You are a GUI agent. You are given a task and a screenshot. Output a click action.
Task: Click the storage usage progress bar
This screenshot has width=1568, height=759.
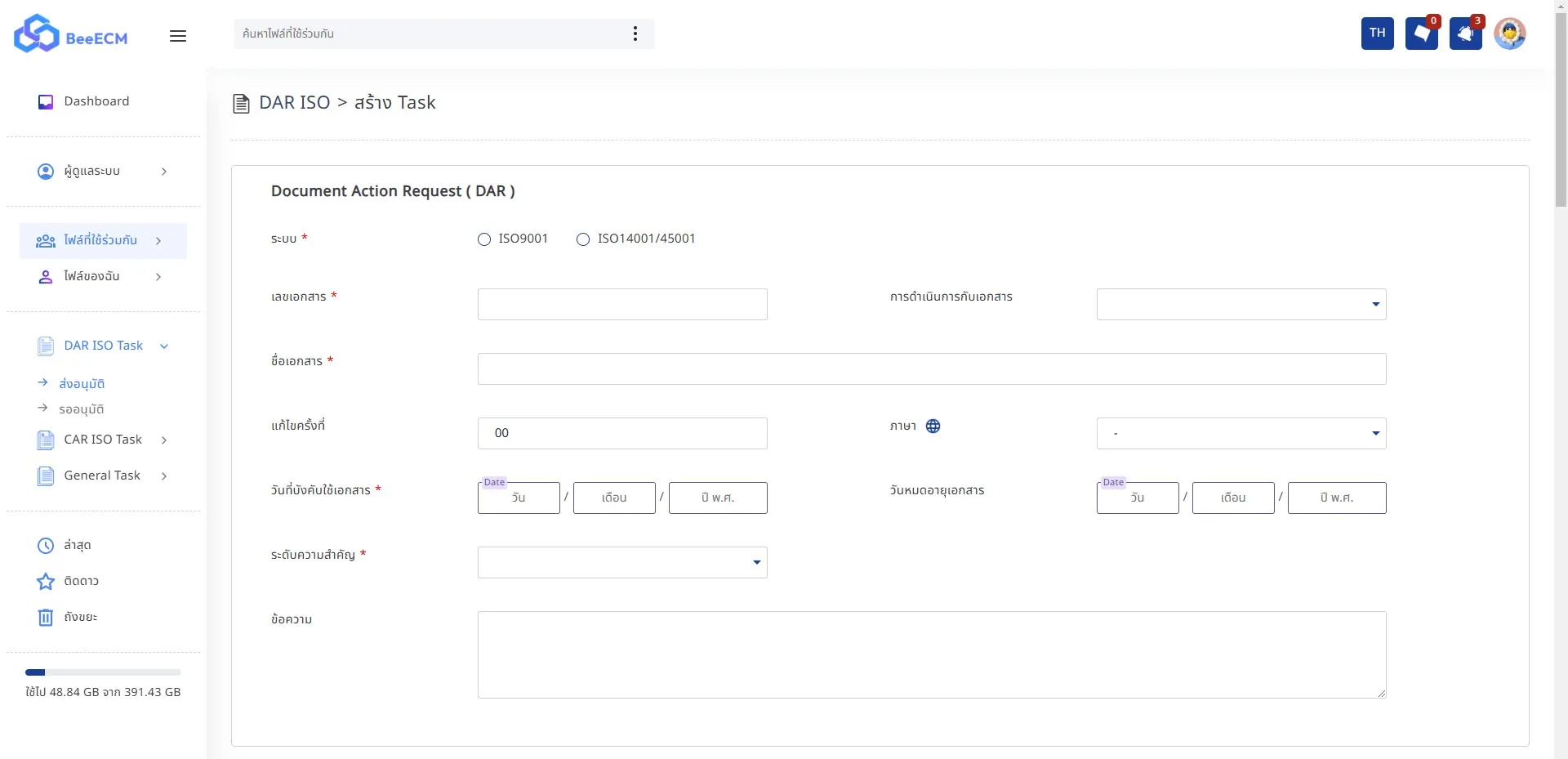tap(103, 672)
